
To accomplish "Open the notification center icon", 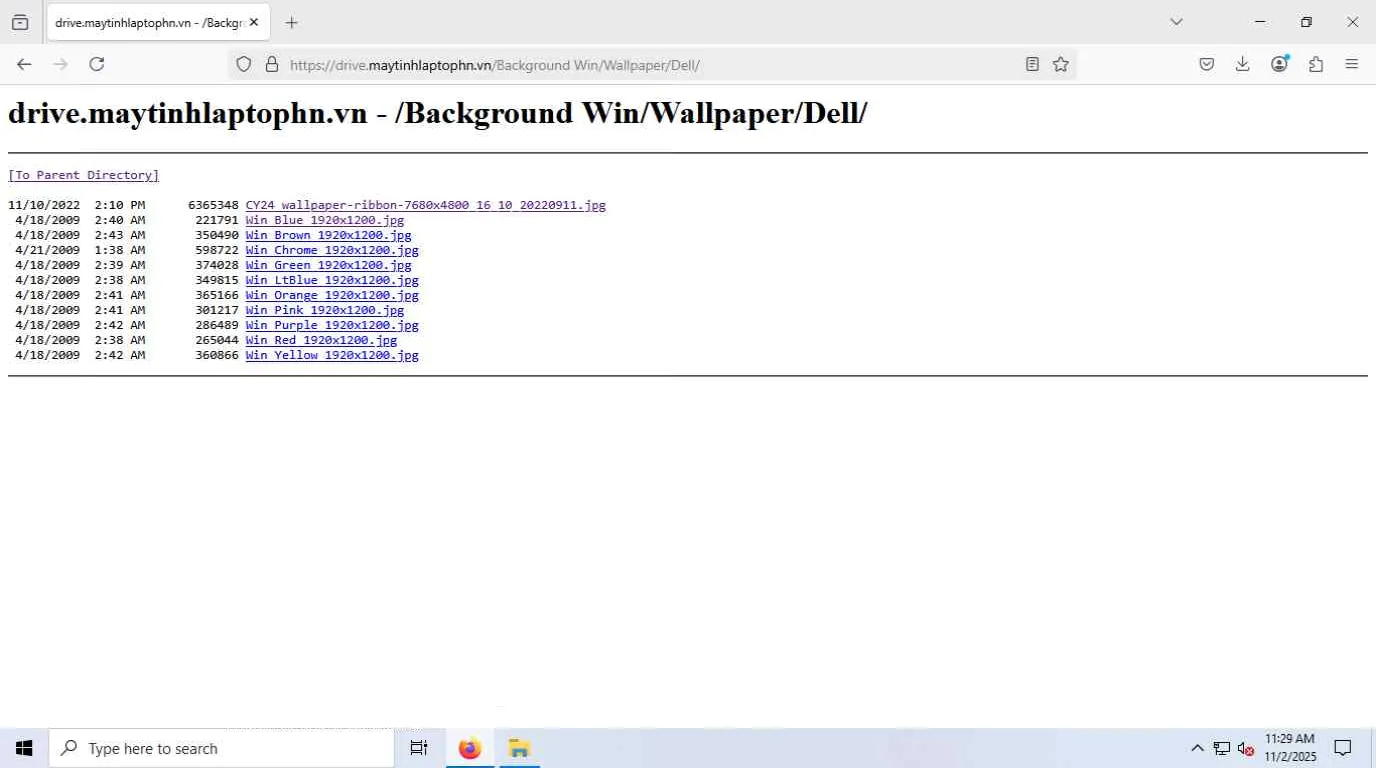I will pos(1343,748).
